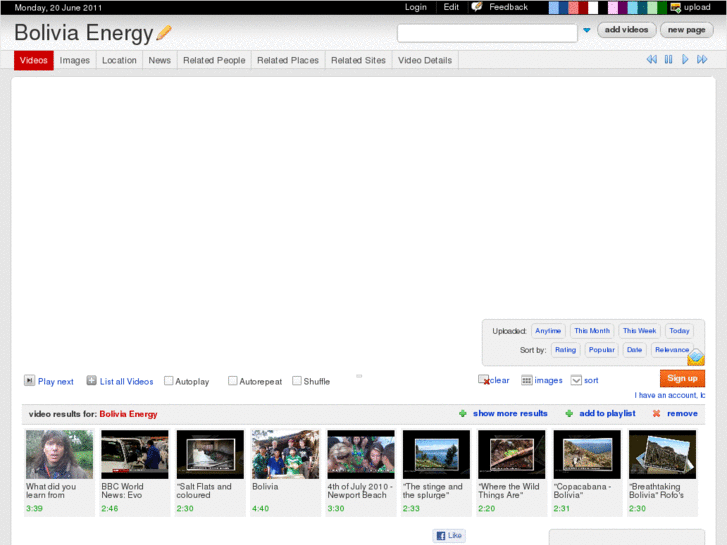
Task: Filter uploads by Anytime
Action: pyautogui.click(x=548, y=331)
